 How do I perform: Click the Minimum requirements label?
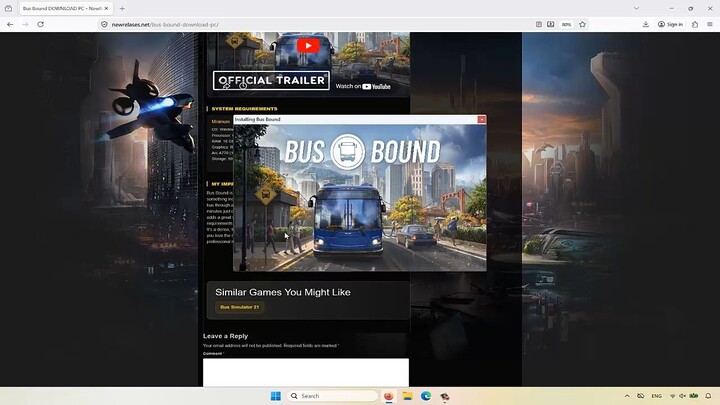(220, 122)
